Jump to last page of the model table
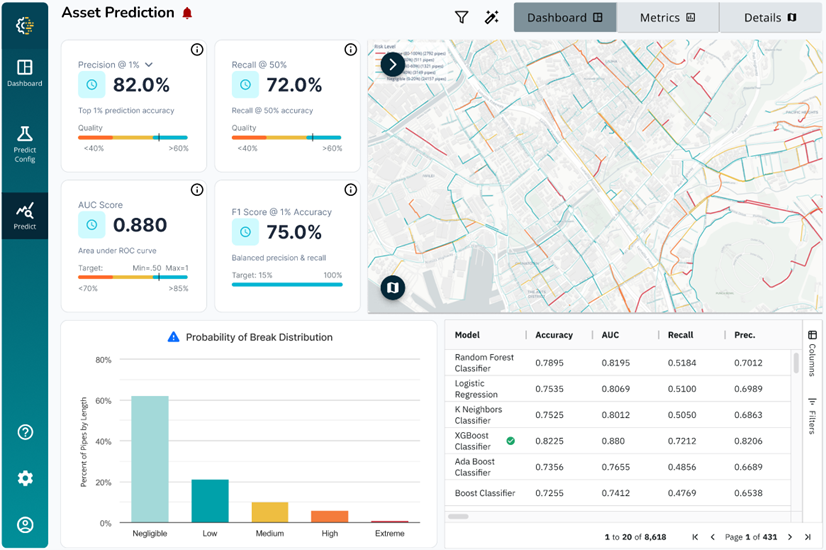This screenshot has height=550, width=826. [807, 537]
